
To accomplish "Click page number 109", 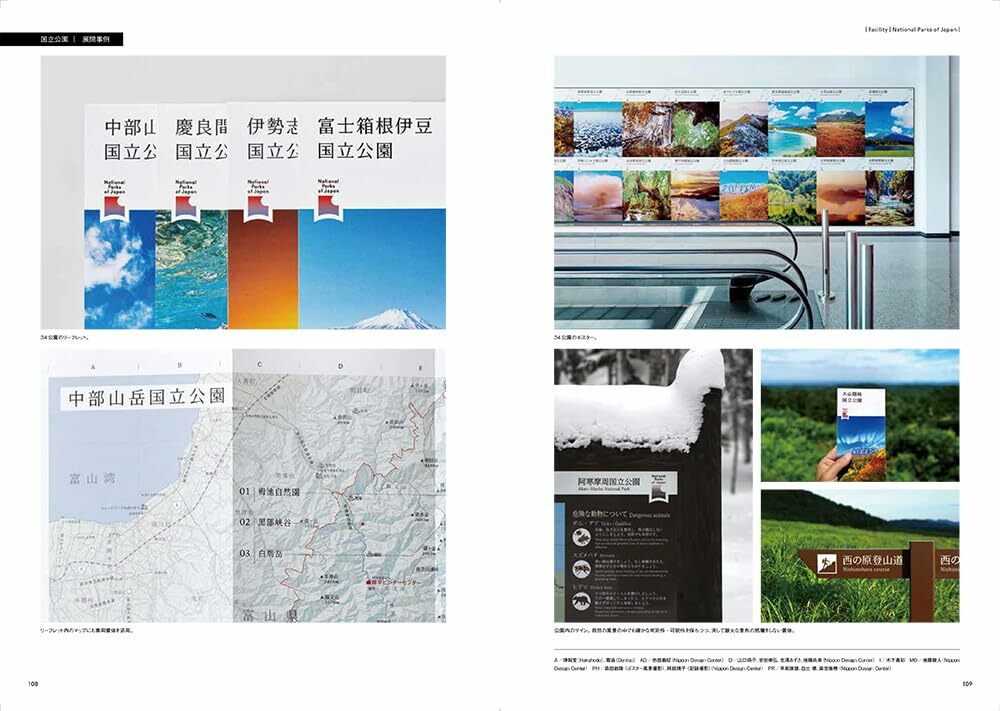I will [966, 685].
